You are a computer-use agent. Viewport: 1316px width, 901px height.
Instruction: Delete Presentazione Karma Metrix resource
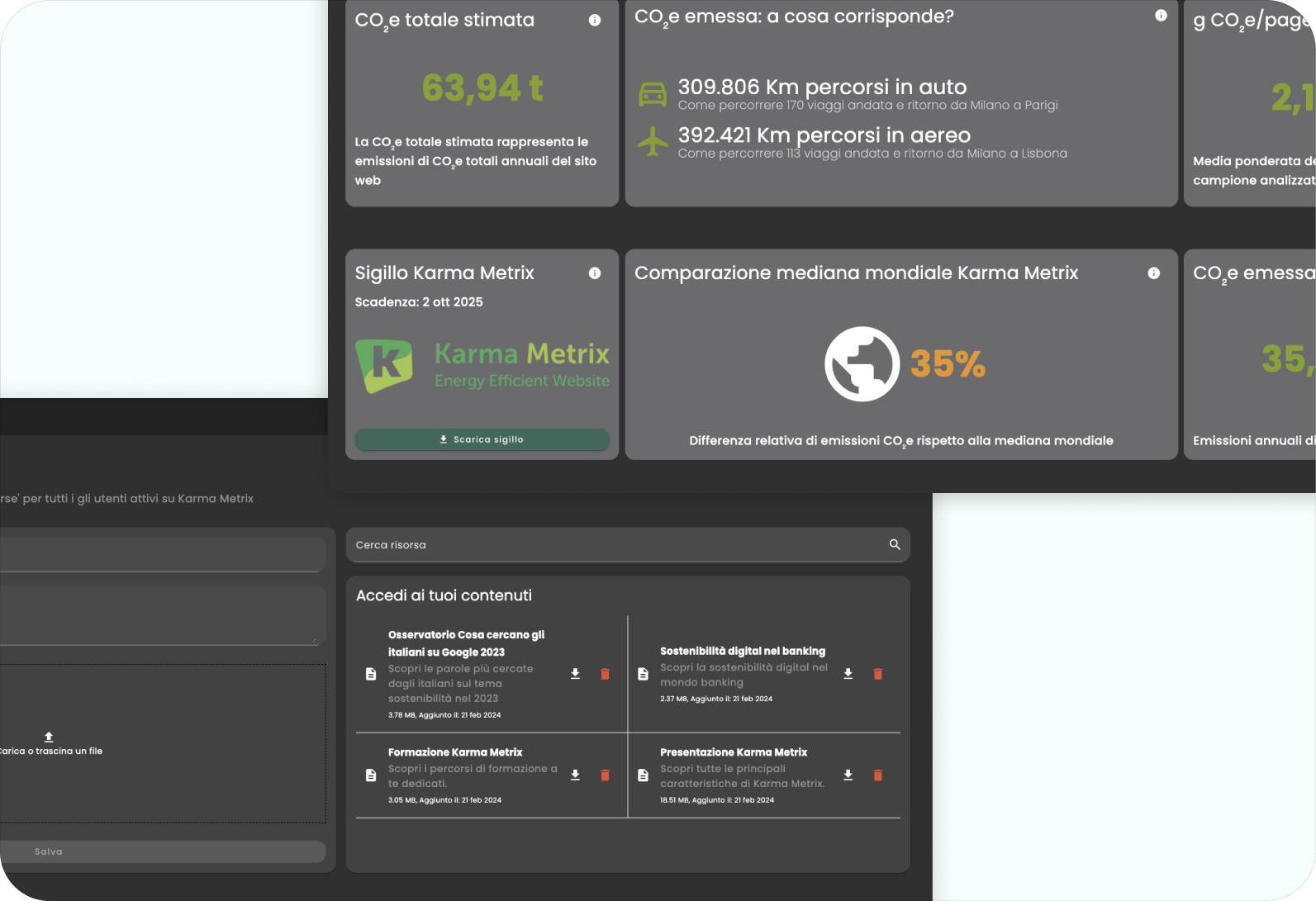(878, 775)
